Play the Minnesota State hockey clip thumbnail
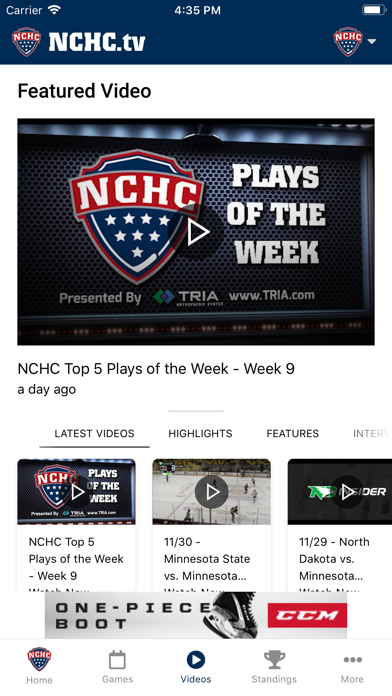The height and width of the screenshot is (696, 392). [212, 492]
